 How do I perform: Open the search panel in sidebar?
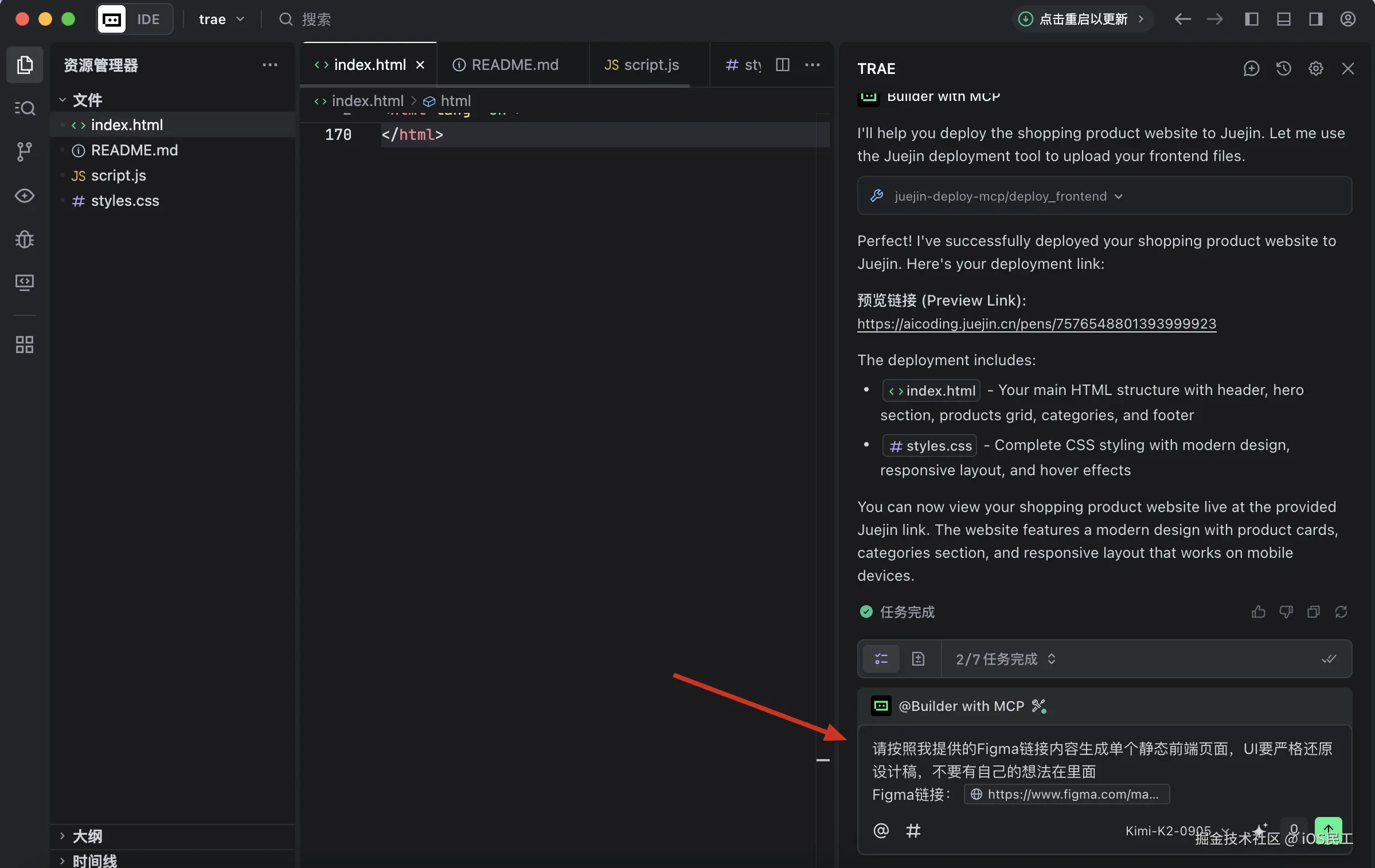coord(24,108)
